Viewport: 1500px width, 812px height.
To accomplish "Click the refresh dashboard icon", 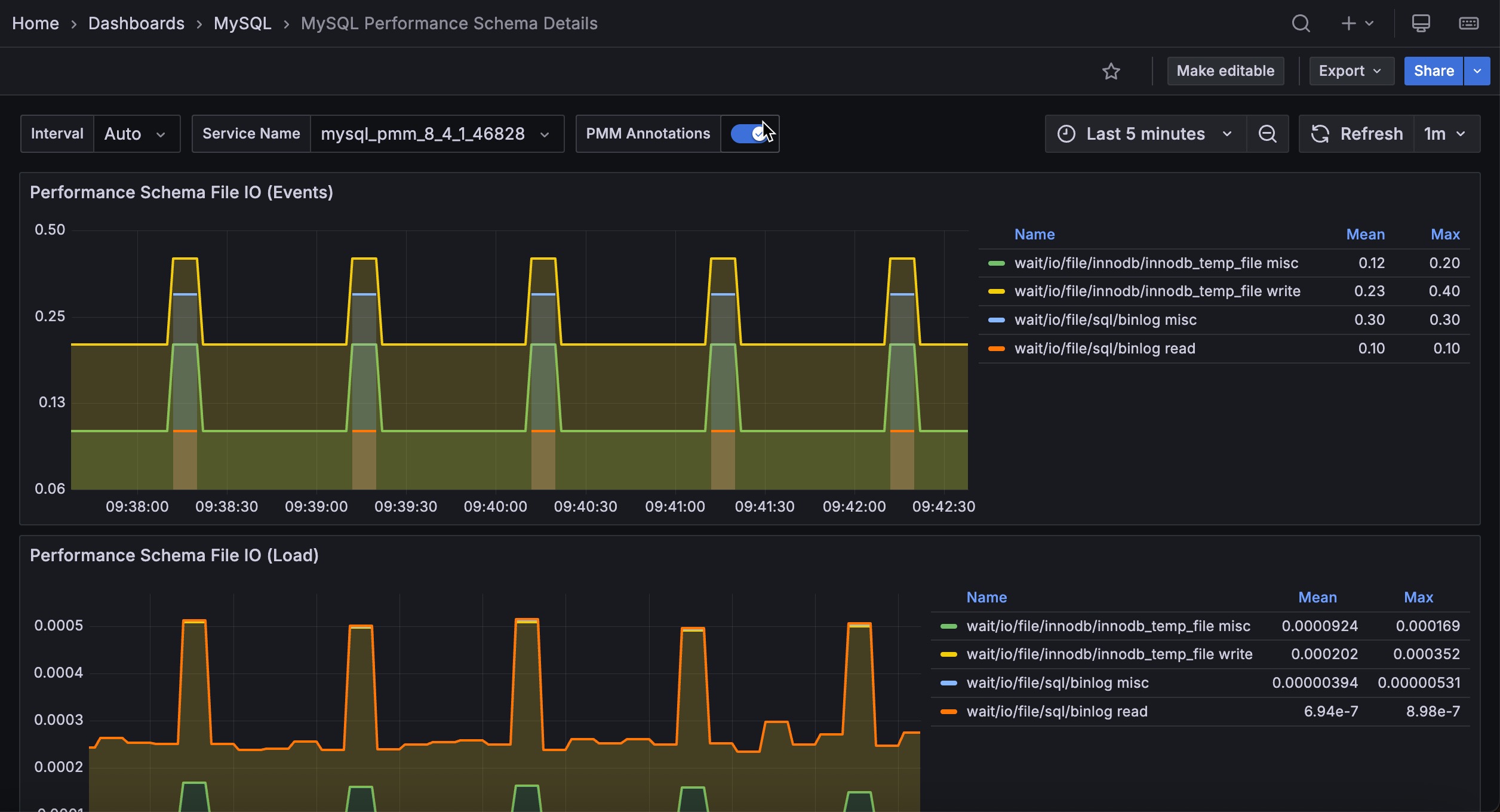I will tap(1320, 134).
